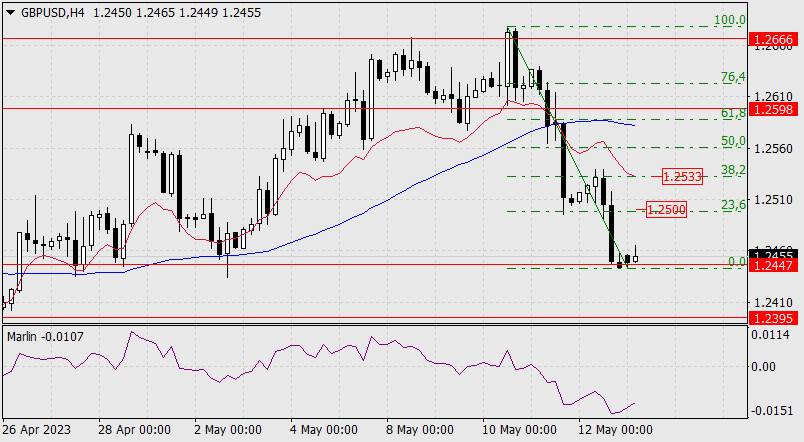
Task: Click the 28 Apr 00:00 date label
Action: [x=134, y=430]
